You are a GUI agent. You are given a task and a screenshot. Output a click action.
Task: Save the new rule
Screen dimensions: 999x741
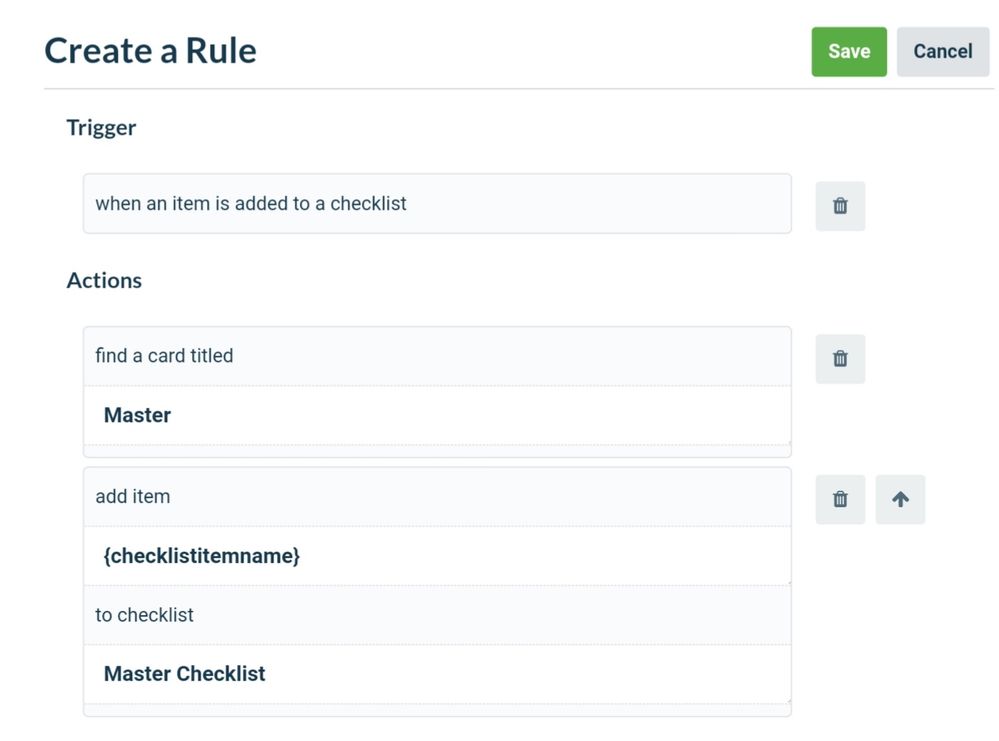[849, 52]
